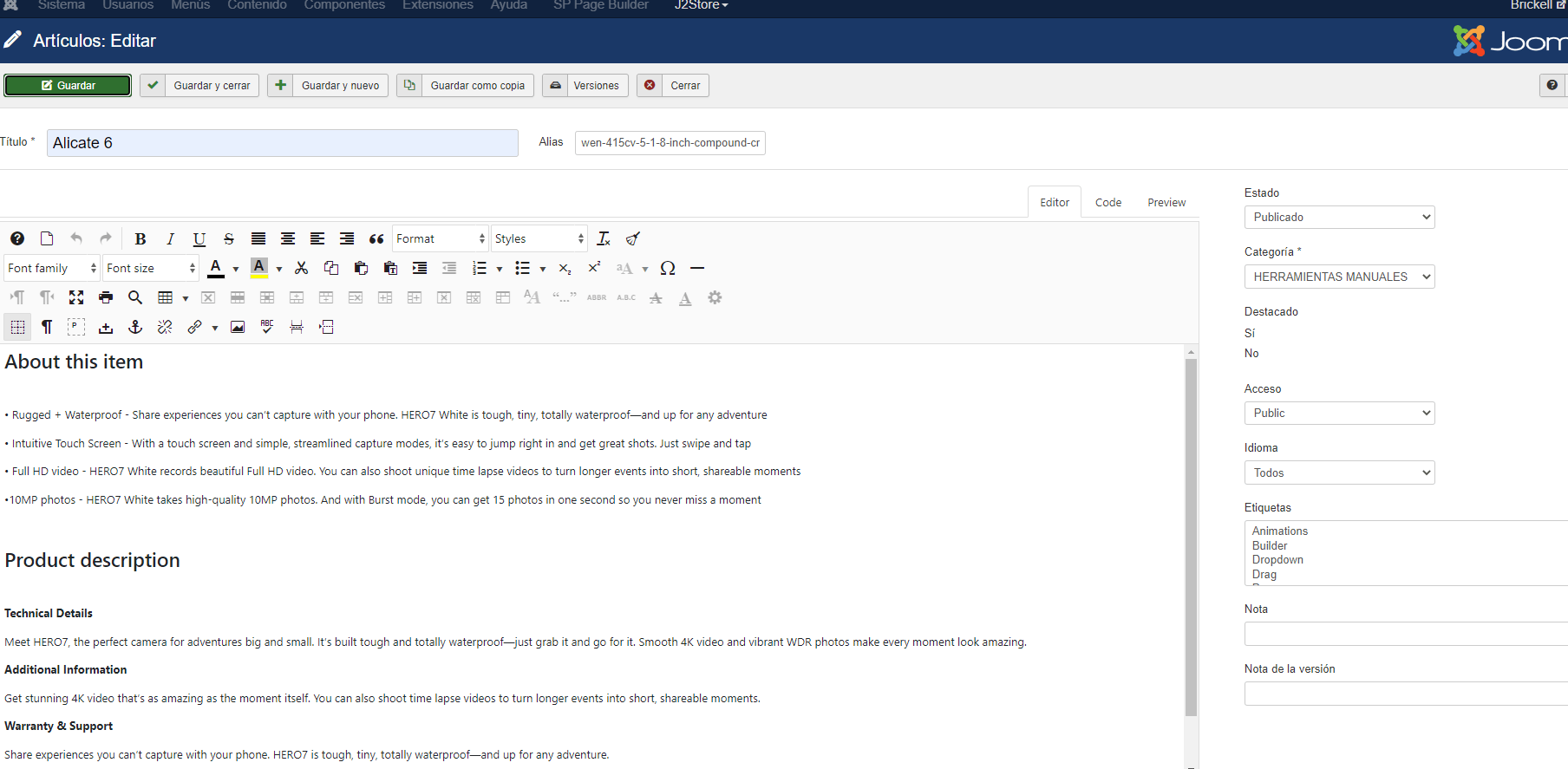Viewport: 1568px width, 769px height.
Task: Expand Categoría HERRAMIENTAS MANUALES dropdown
Action: tap(1339, 277)
